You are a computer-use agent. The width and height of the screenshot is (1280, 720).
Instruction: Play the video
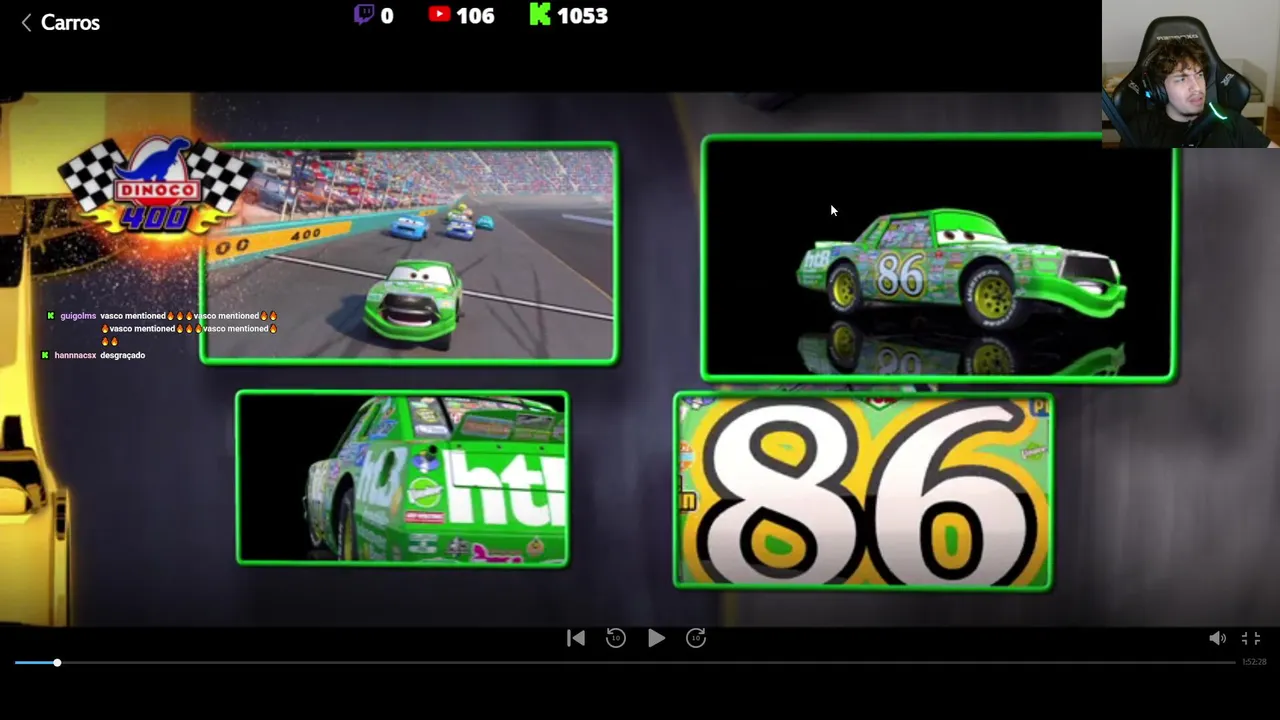coord(656,638)
